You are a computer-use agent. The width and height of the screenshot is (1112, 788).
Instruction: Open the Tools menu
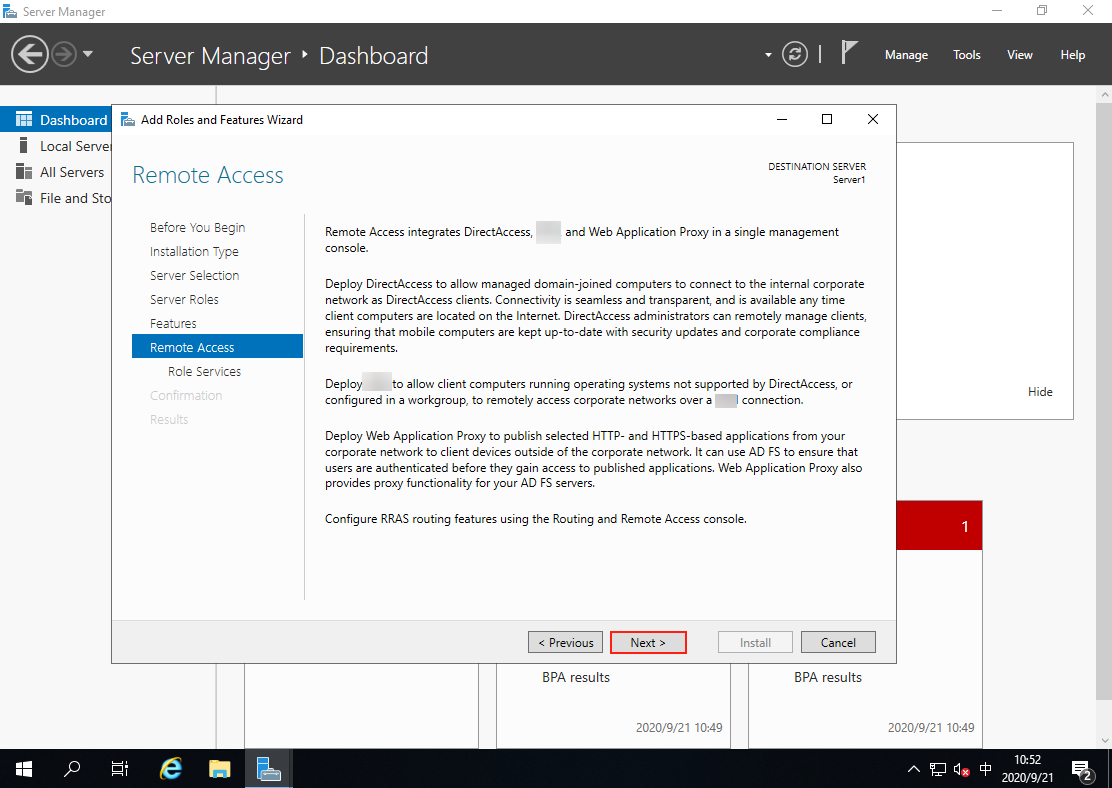966,55
